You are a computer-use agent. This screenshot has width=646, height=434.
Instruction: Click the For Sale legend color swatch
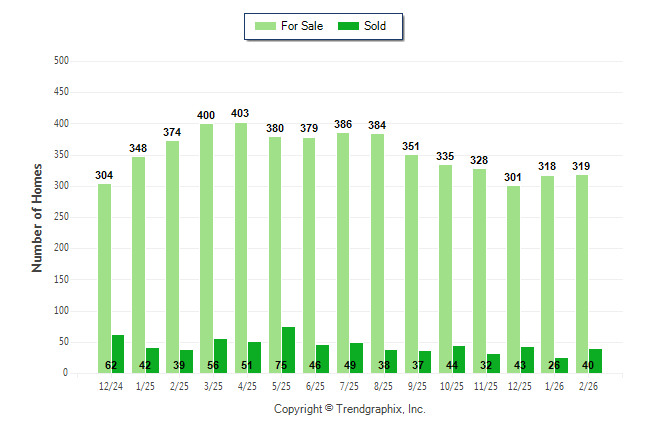pos(266,26)
